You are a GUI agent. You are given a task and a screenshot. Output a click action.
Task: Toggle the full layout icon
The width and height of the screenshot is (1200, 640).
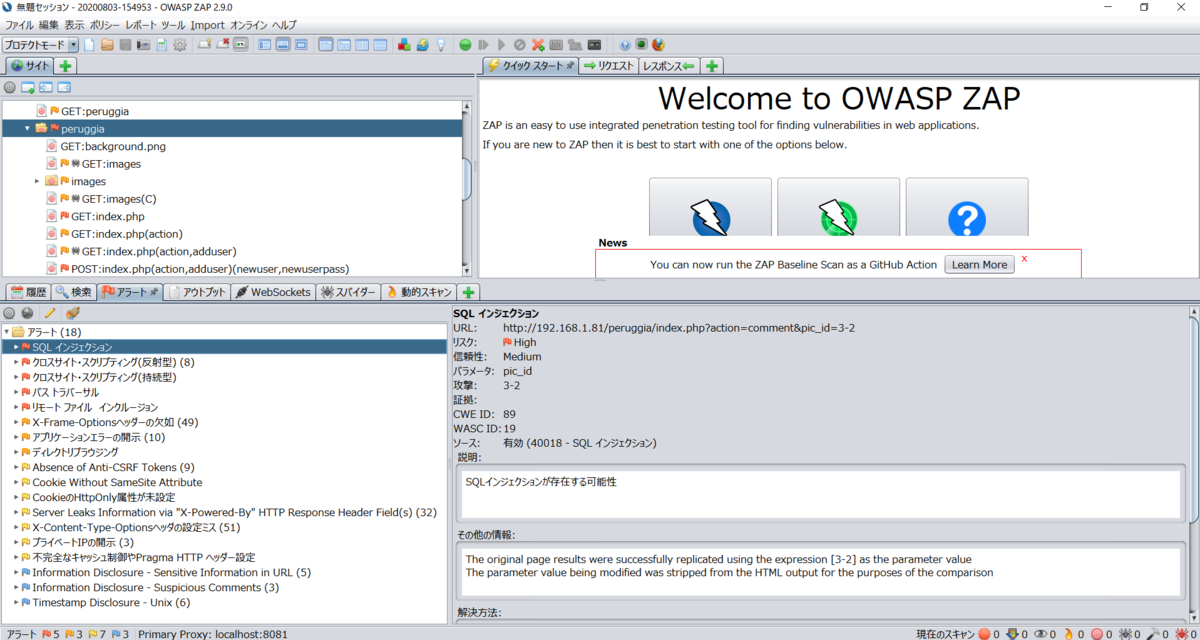(300, 45)
